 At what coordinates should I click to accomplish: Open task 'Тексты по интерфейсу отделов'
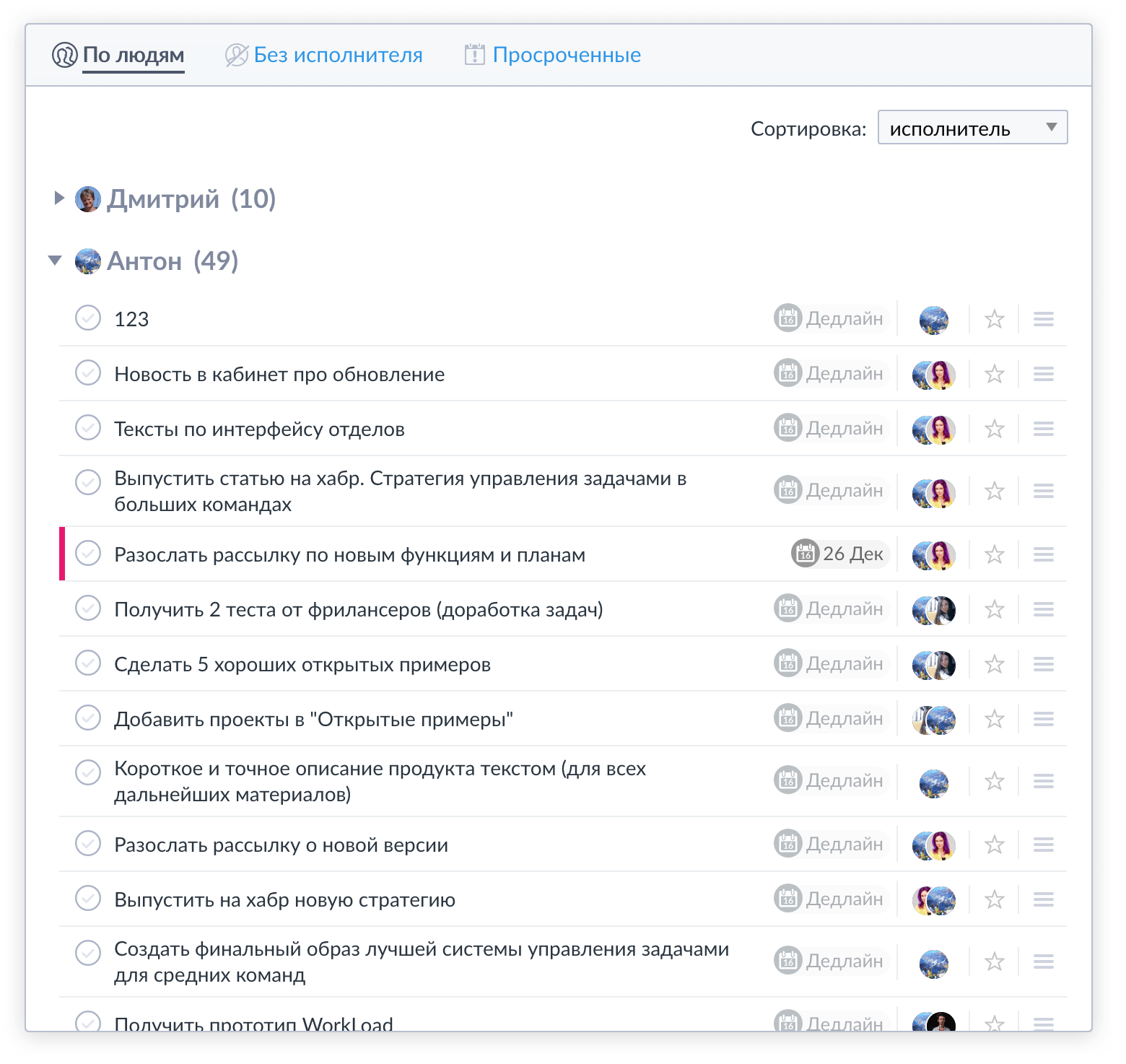click(x=259, y=429)
